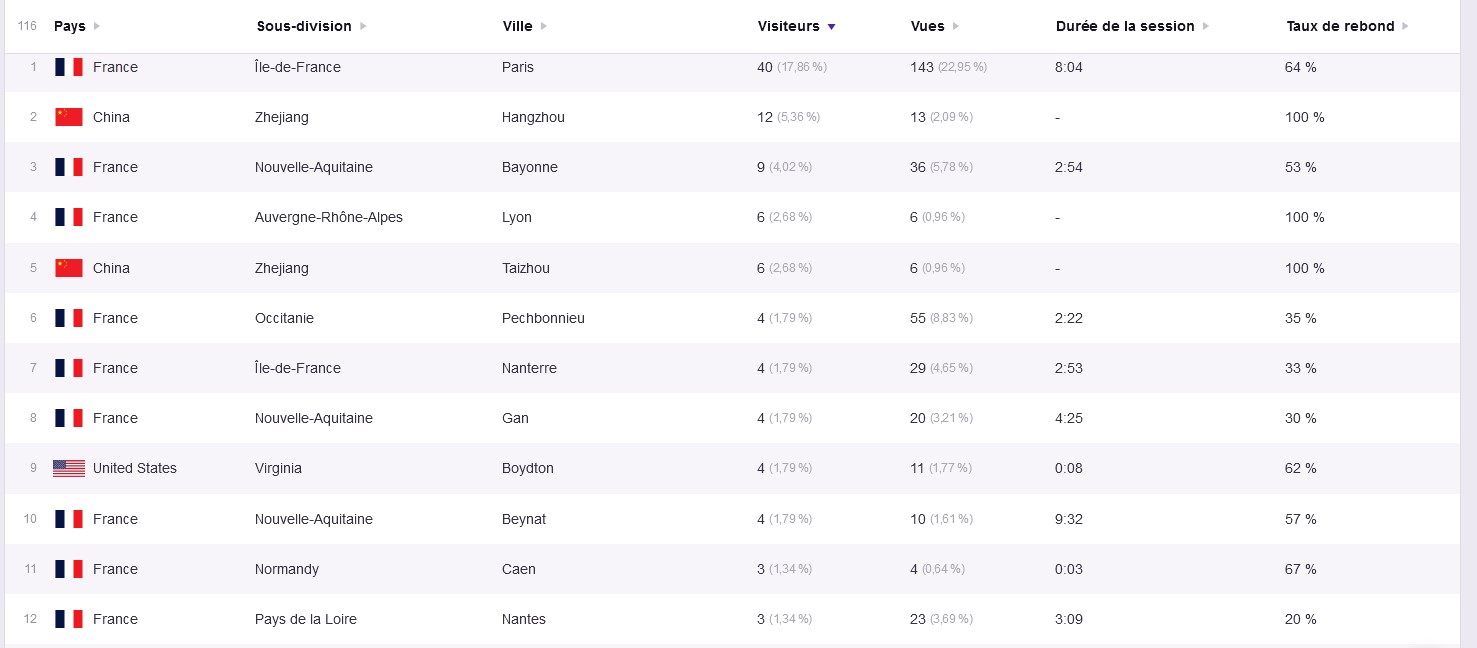Click the France flag in Caen row
Viewport: 1477px width, 648px height.
pos(69,569)
